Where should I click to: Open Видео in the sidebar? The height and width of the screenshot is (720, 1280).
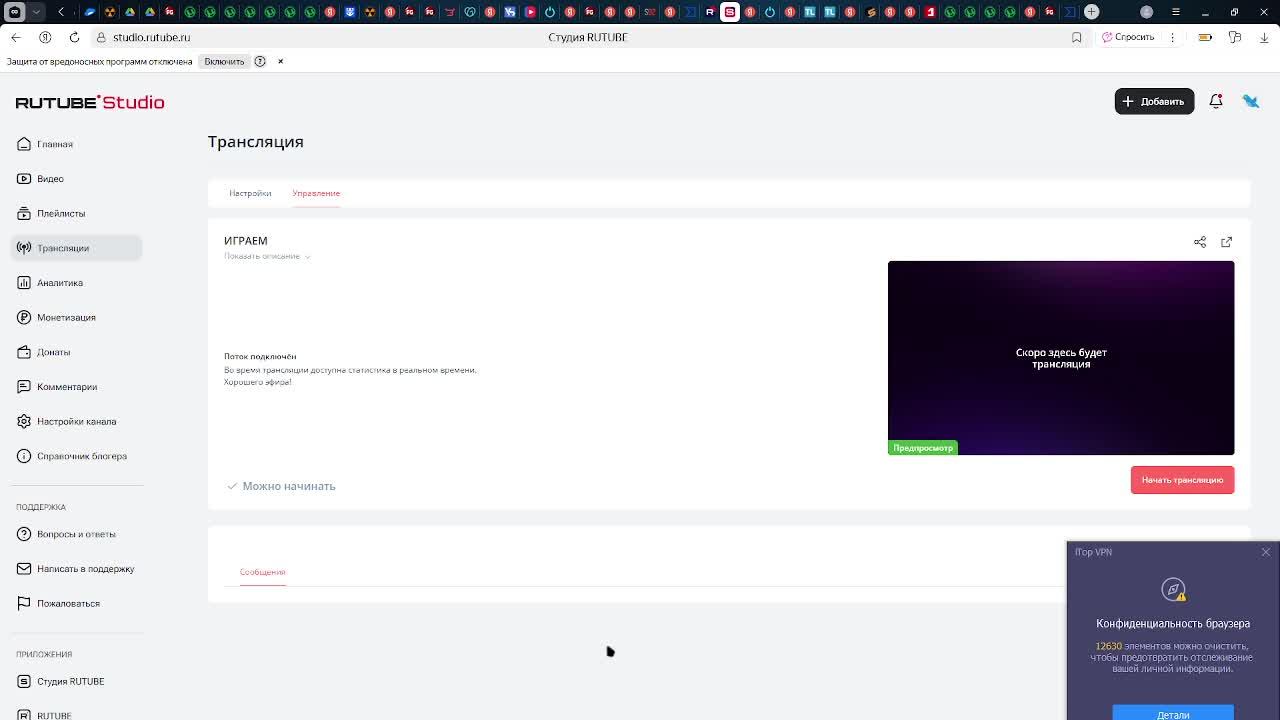click(77, 179)
